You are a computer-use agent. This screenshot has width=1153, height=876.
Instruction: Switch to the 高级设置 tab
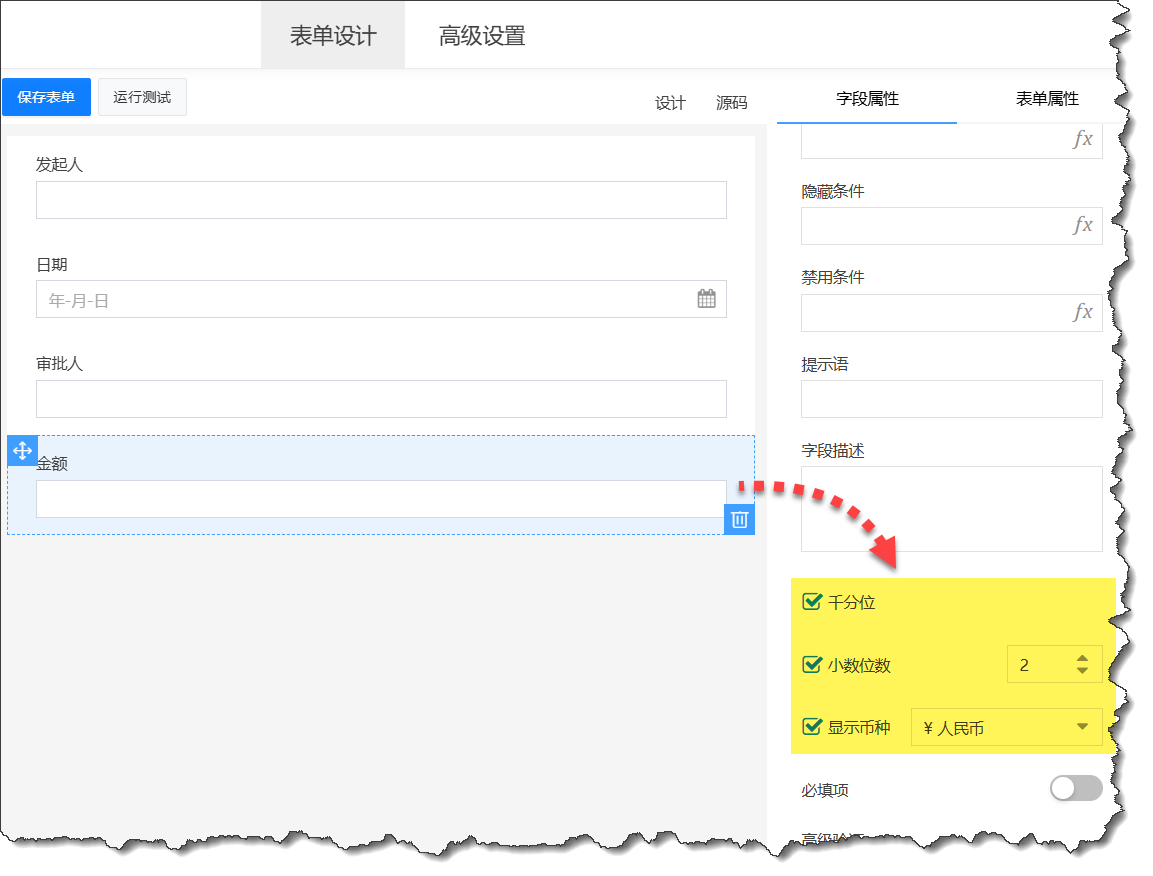481,36
